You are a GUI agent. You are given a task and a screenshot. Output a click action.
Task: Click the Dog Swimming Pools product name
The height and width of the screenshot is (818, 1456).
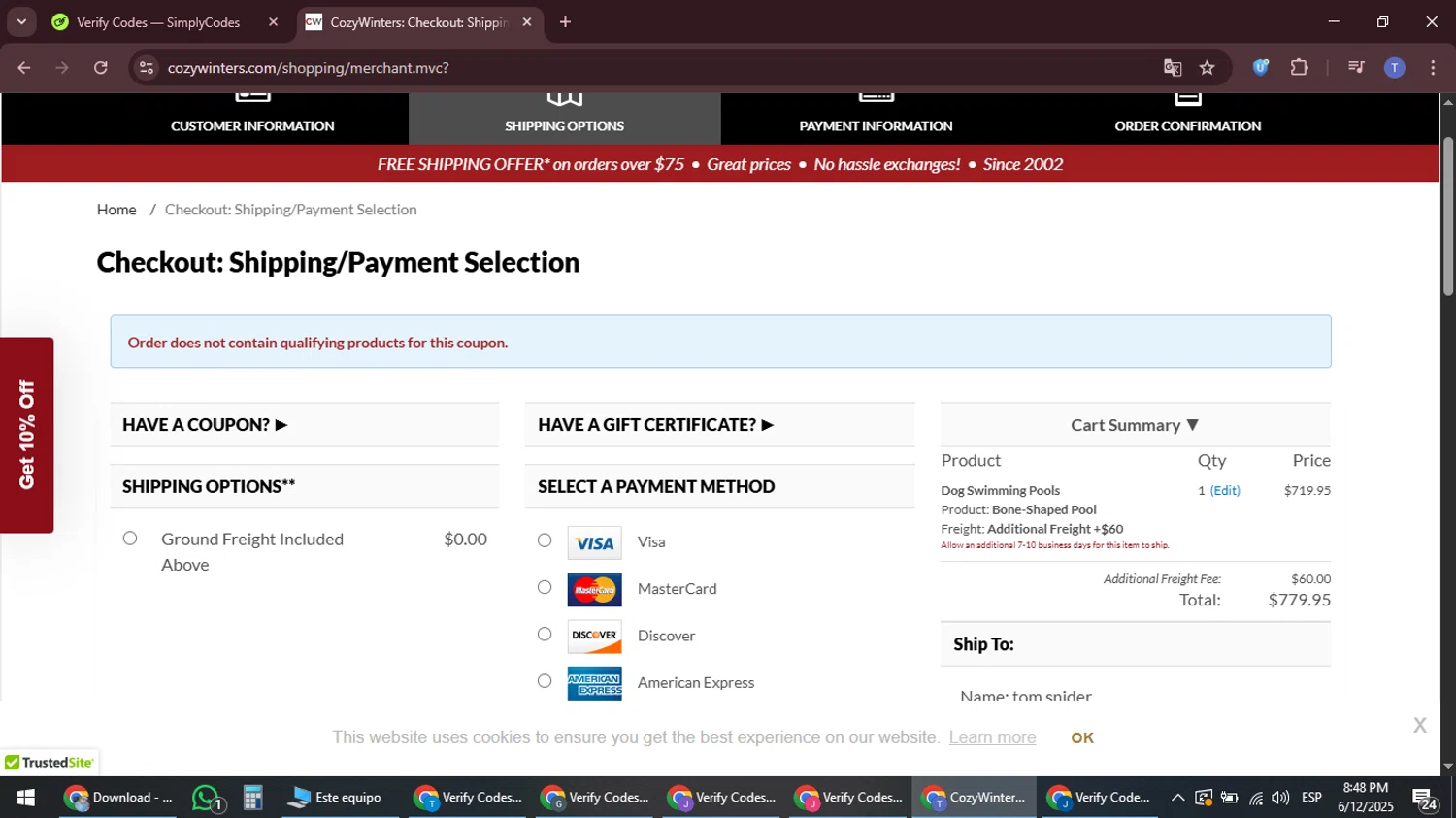[1000, 491]
